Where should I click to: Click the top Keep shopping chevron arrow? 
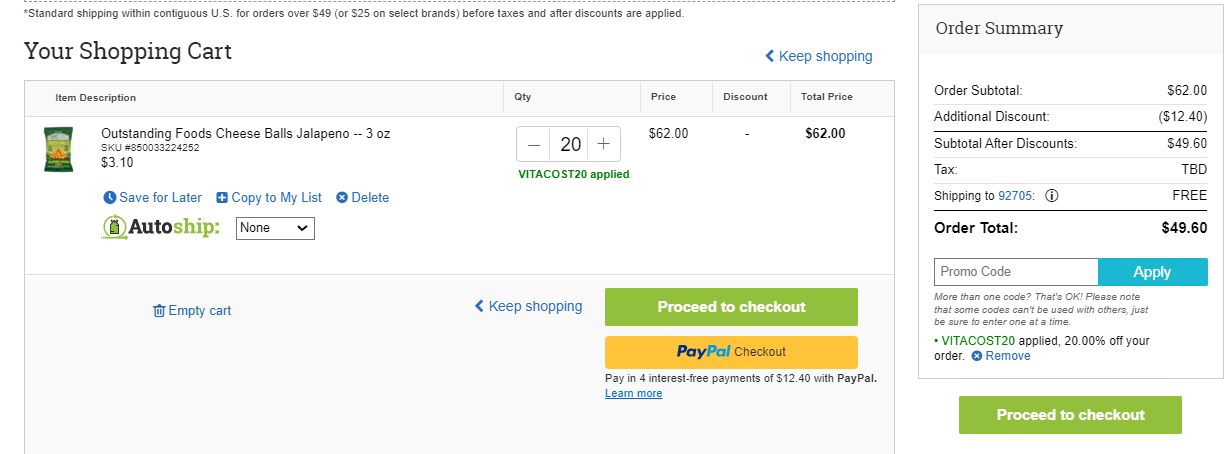tap(770, 56)
